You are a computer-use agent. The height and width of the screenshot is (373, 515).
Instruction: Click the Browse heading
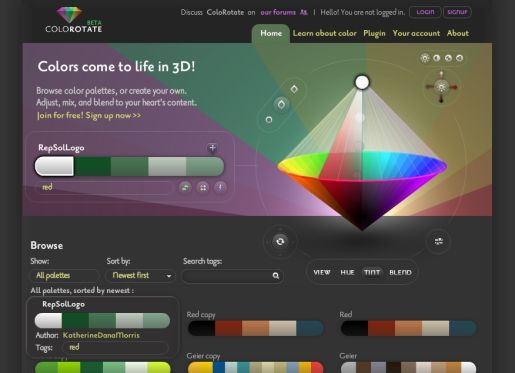[x=47, y=245]
